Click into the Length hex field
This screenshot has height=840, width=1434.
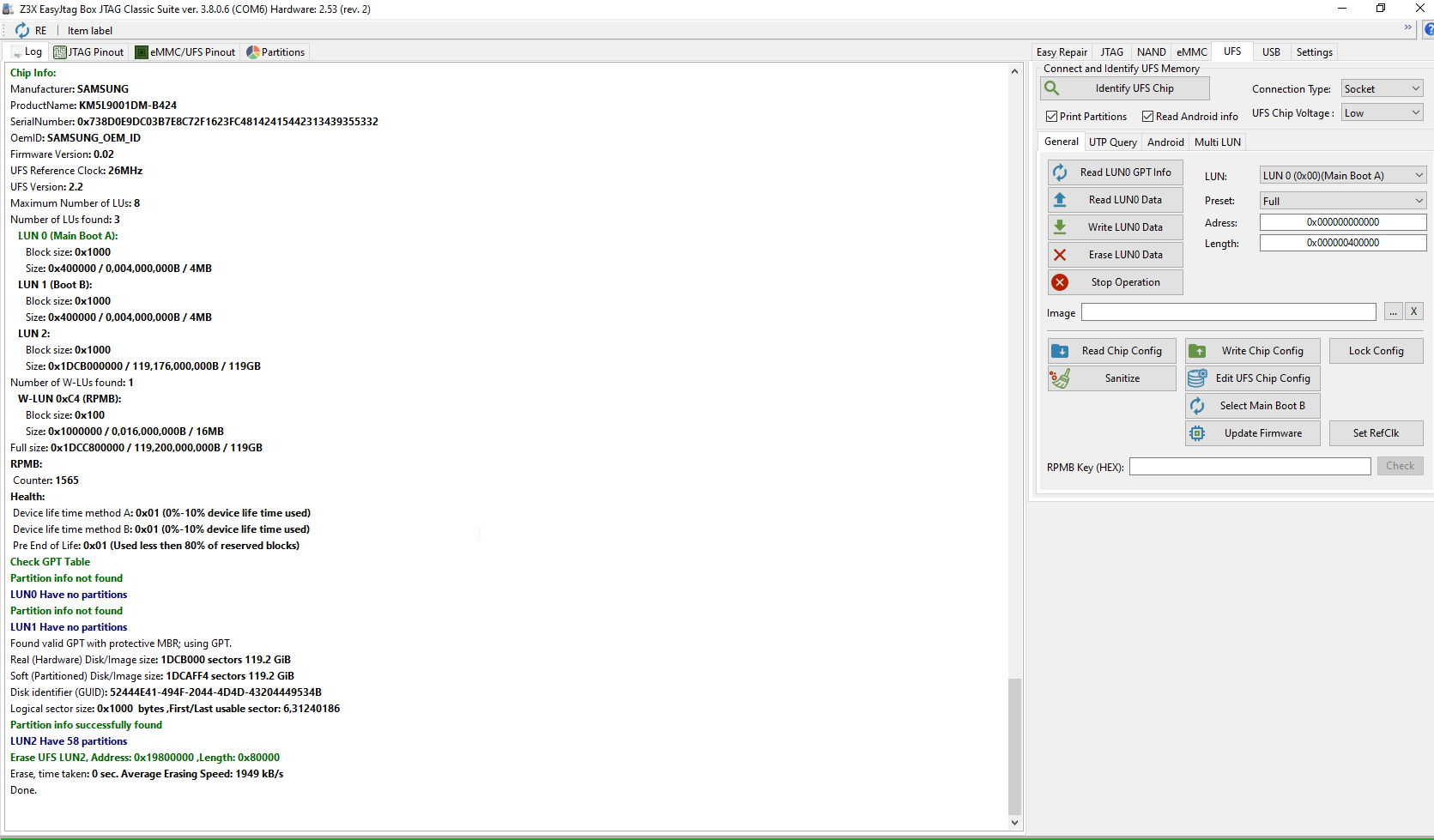pos(1343,243)
